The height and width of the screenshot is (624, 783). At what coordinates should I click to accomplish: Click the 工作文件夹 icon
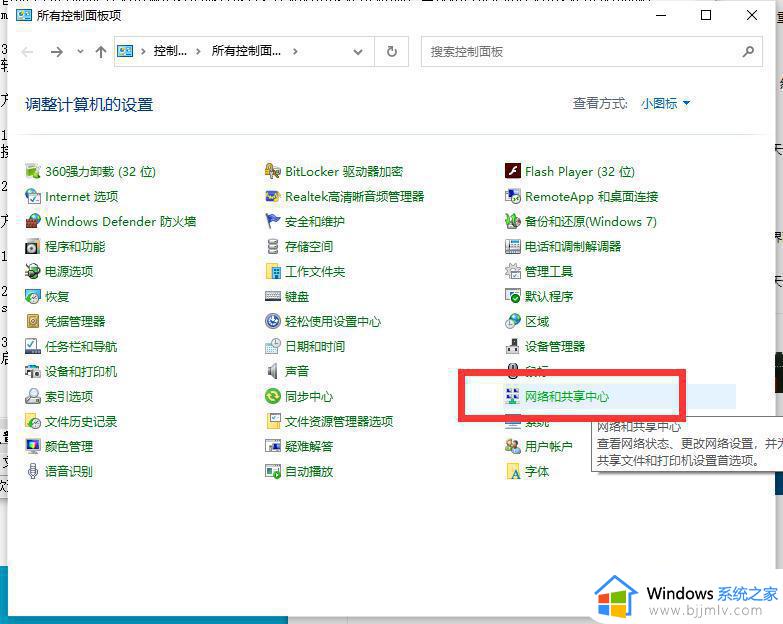pyautogui.click(x=273, y=272)
